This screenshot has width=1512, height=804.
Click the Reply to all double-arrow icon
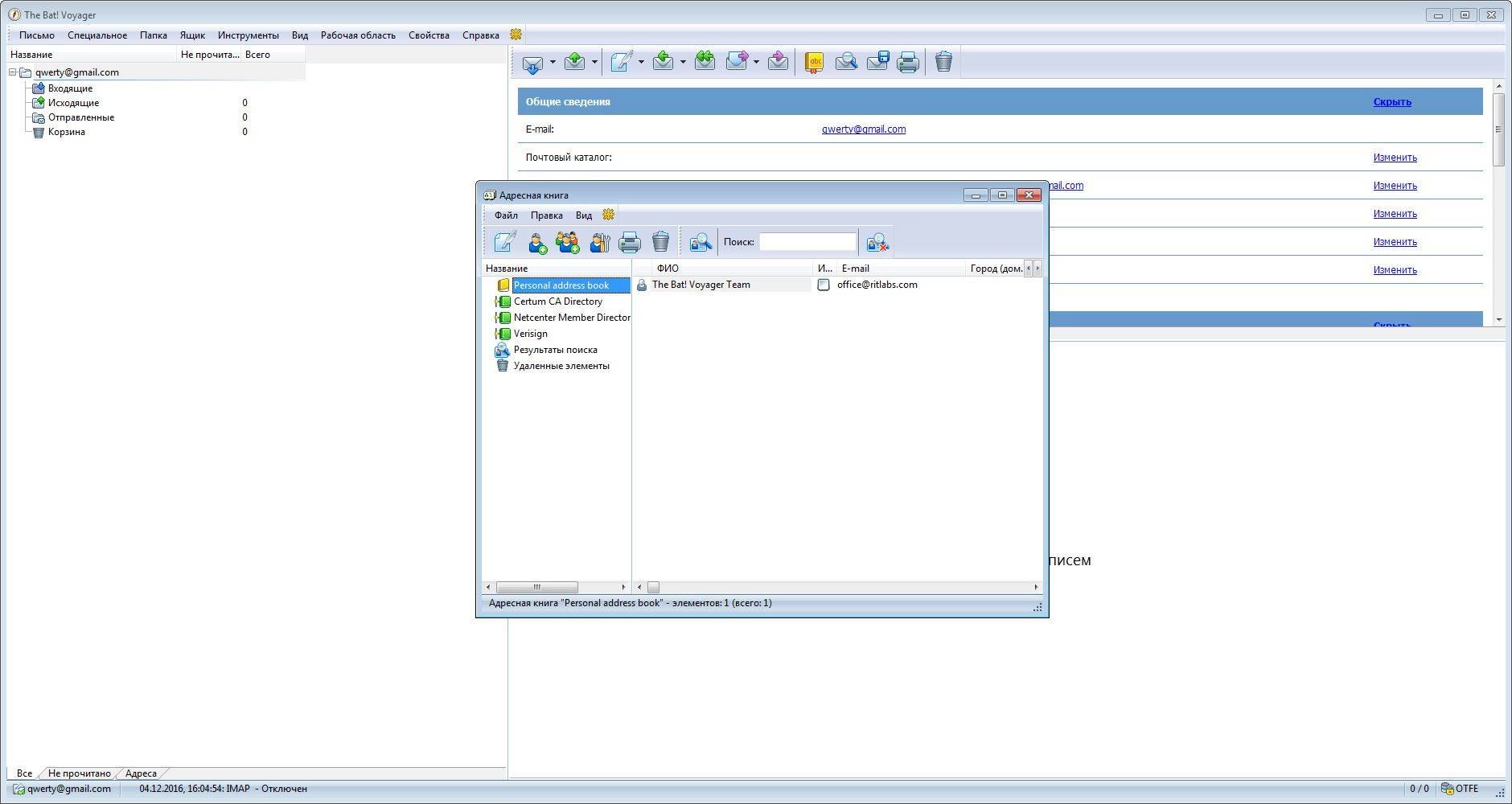pyautogui.click(x=705, y=61)
